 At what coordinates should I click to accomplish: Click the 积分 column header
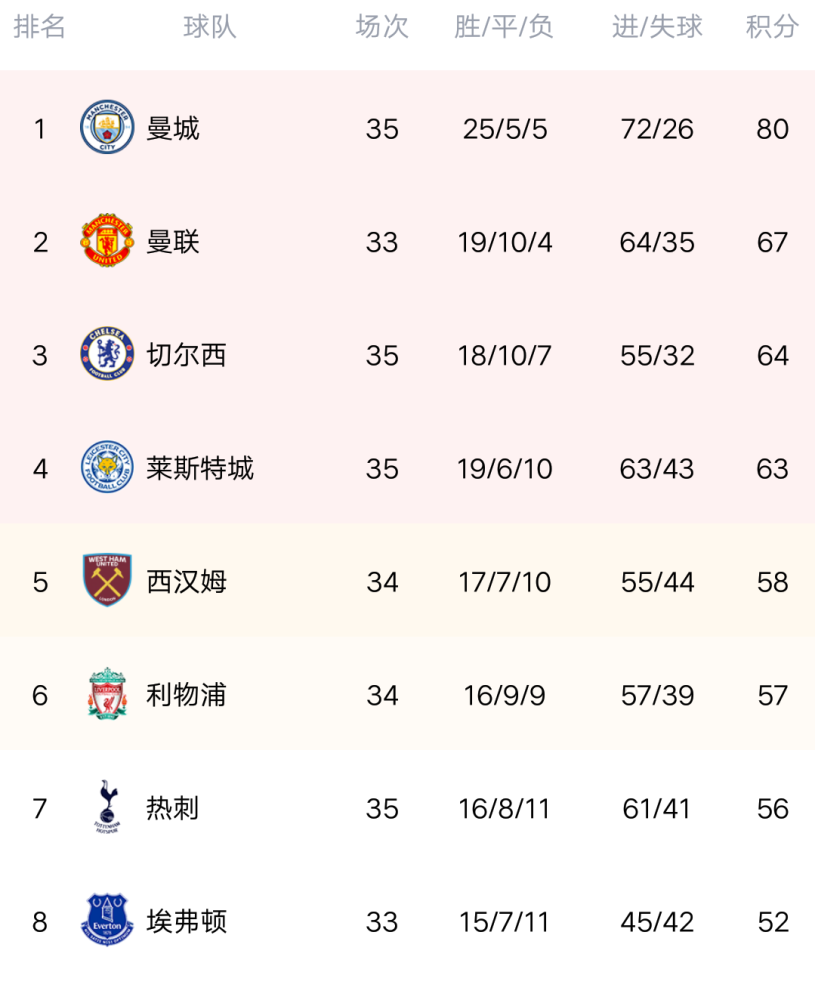click(x=772, y=27)
